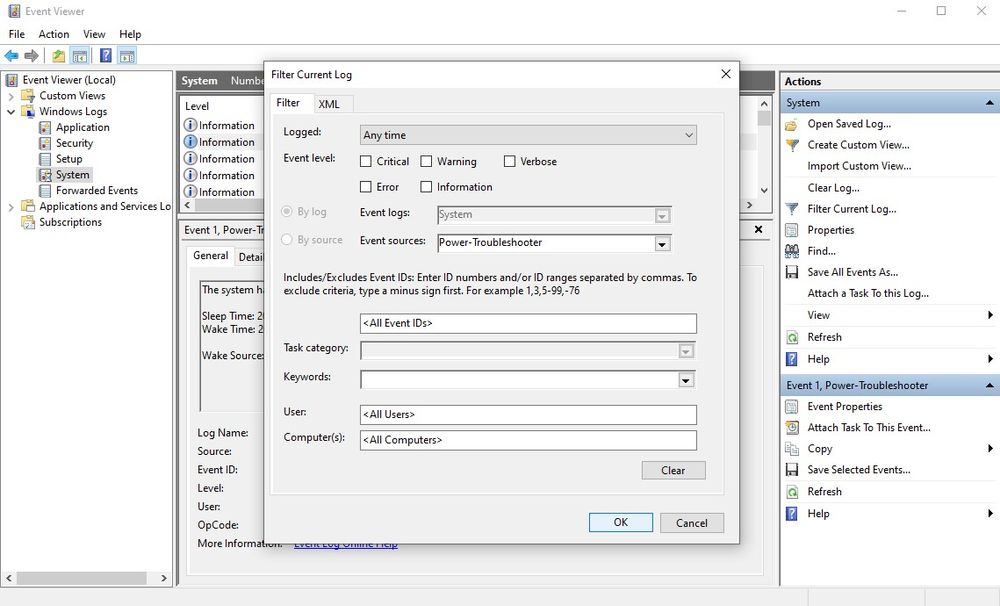Click the OK button to apply filter
The image size is (1000, 606).
620,522
